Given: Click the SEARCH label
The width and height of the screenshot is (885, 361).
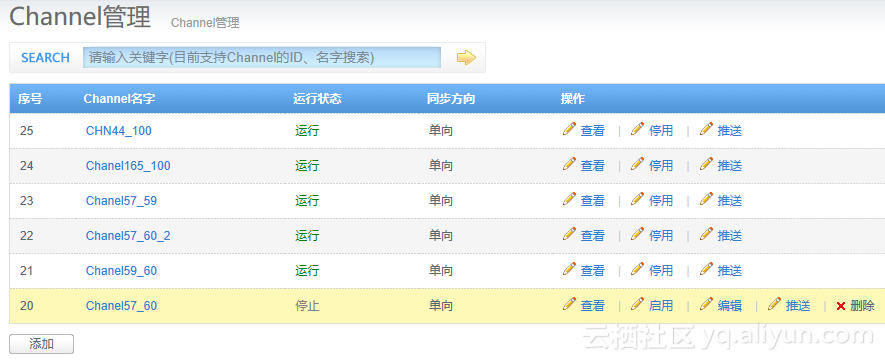Looking at the screenshot, I should click(x=45, y=58).
